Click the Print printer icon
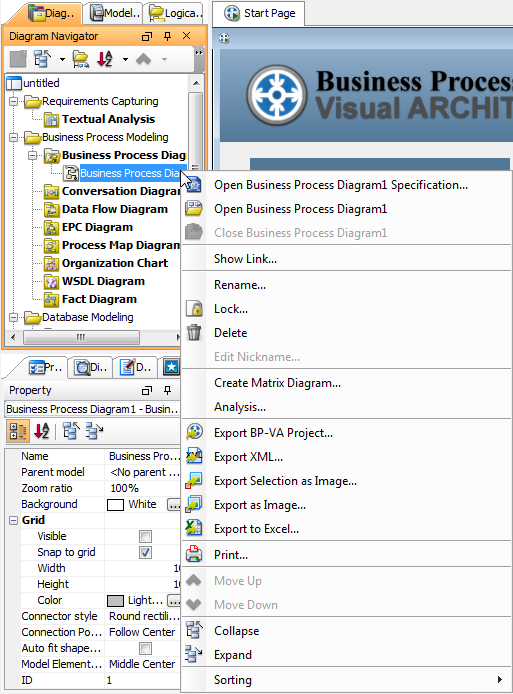This screenshot has width=513, height=694. tap(194, 554)
